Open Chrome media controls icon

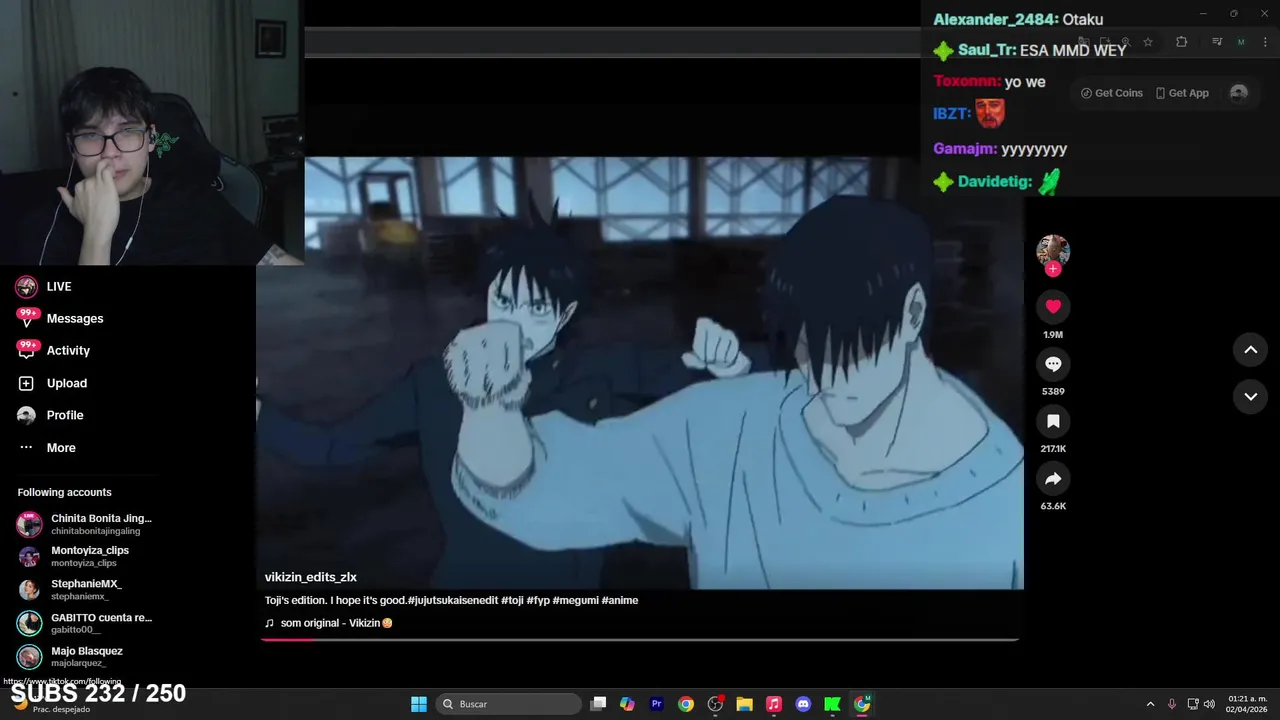point(1217,42)
